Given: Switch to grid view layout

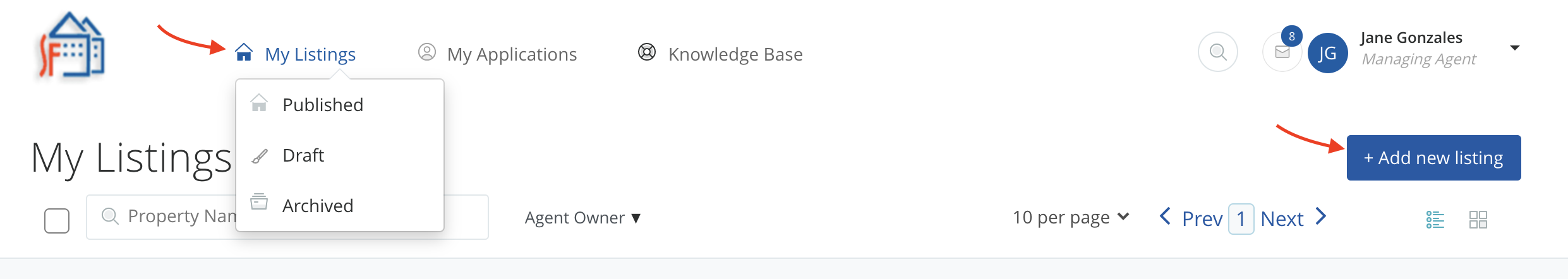Looking at the screenshot, I should point(1478,220).
